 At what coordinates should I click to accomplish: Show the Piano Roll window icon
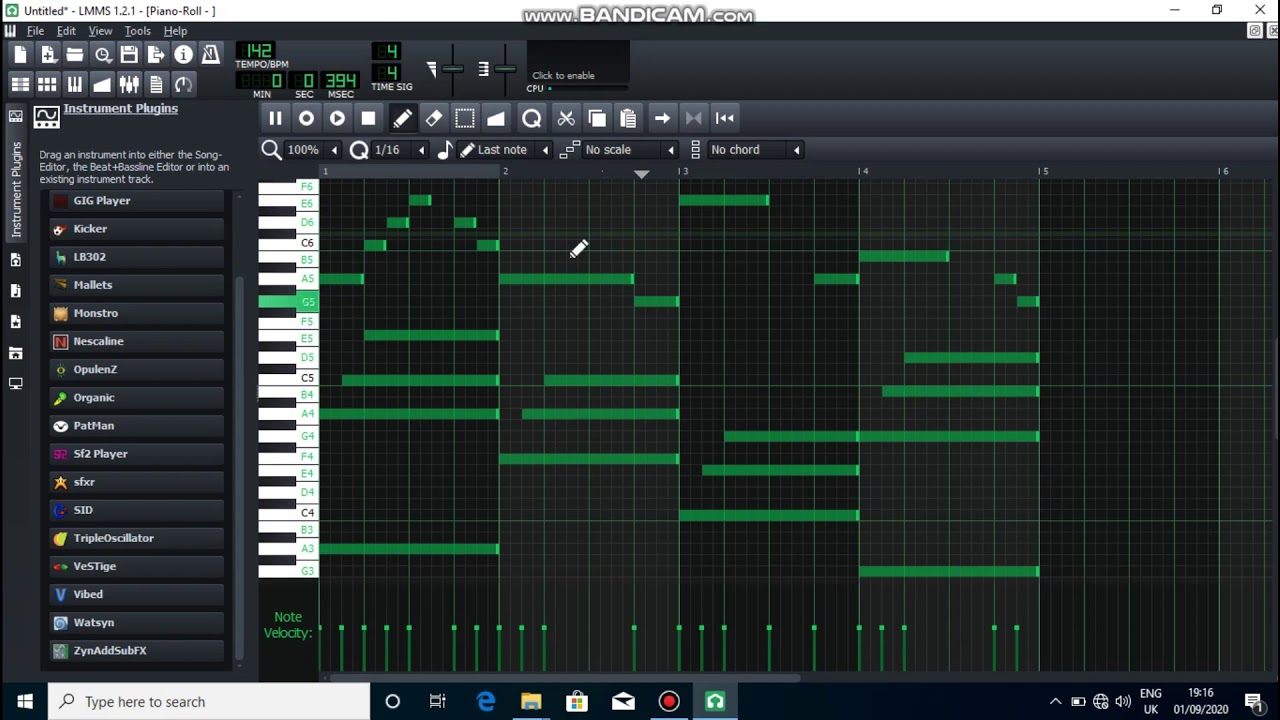coord(75,84)
